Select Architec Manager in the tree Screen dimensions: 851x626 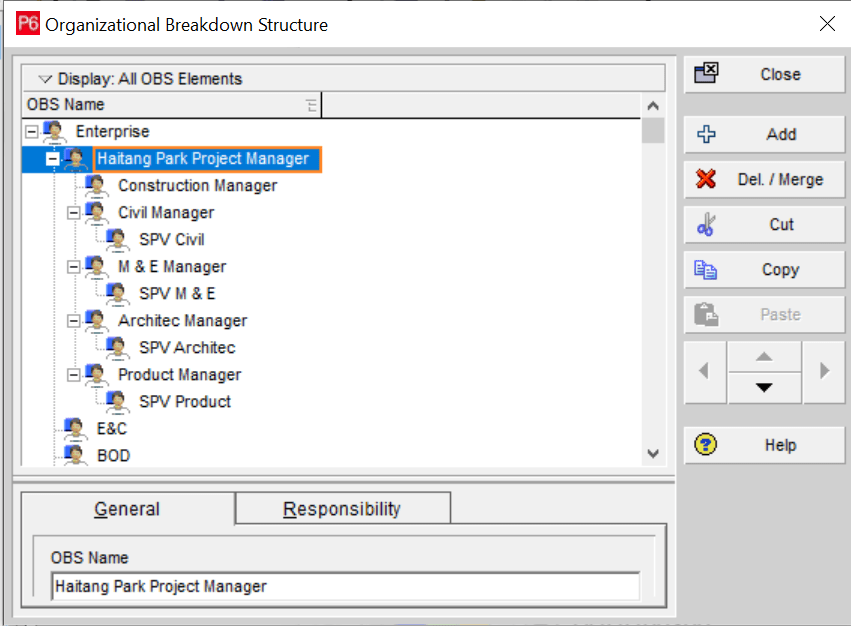(x=182, y=321)
